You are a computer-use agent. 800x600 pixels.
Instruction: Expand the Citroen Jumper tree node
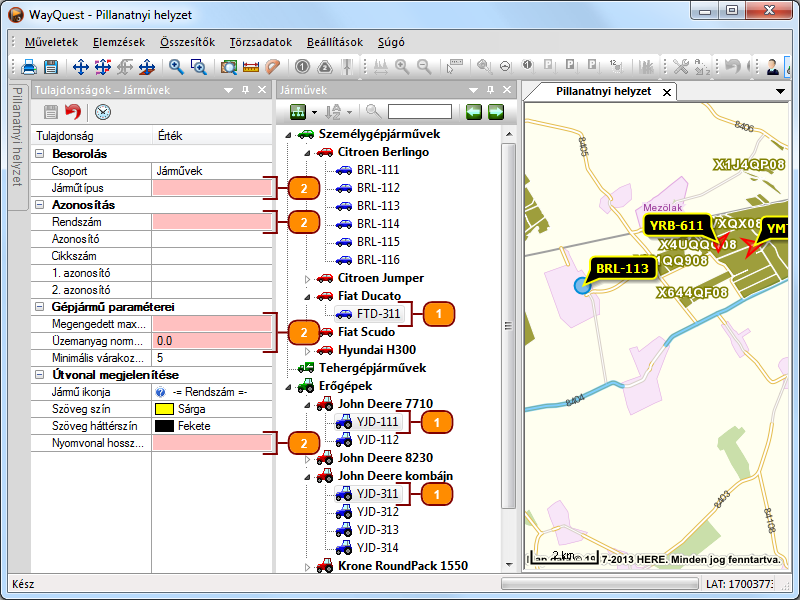[x=308, y=278]
